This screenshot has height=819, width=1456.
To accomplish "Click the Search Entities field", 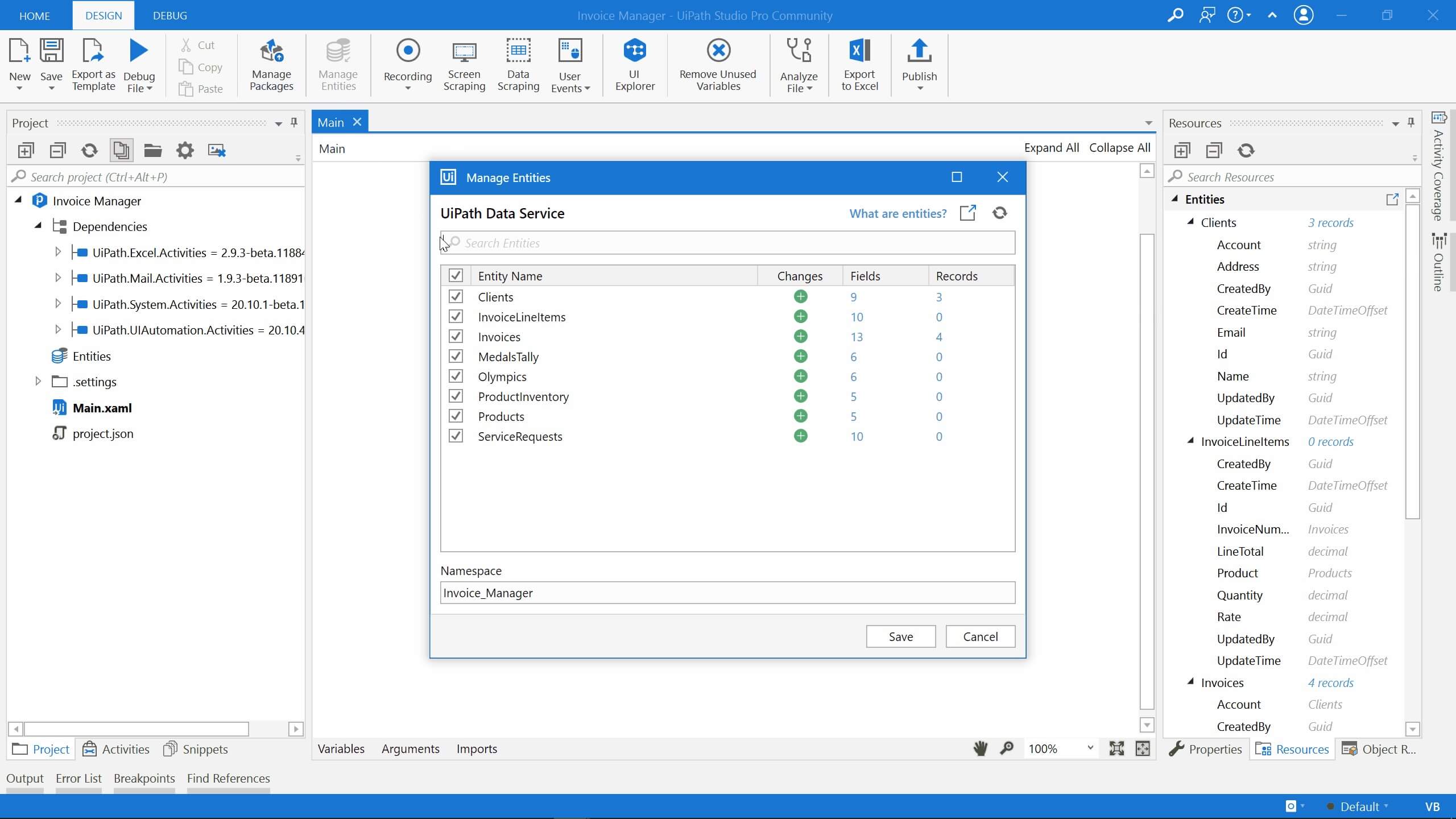I will coord(727,243).
